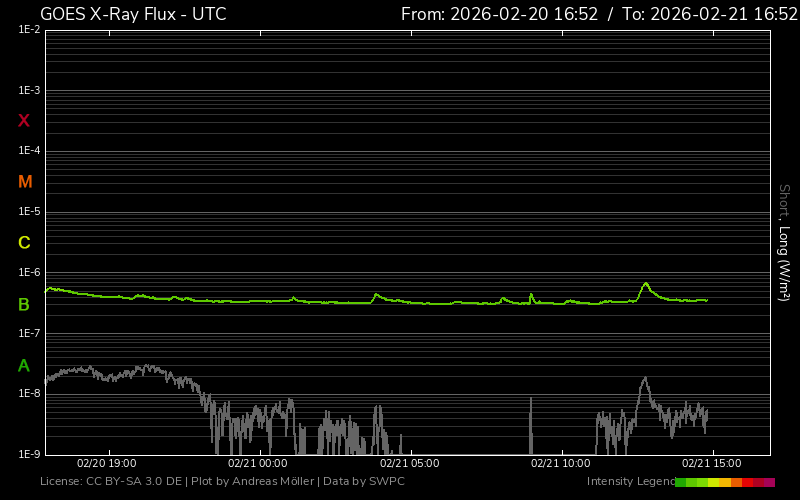Select the 02/21 05:00 time axis label

(410, 464)
